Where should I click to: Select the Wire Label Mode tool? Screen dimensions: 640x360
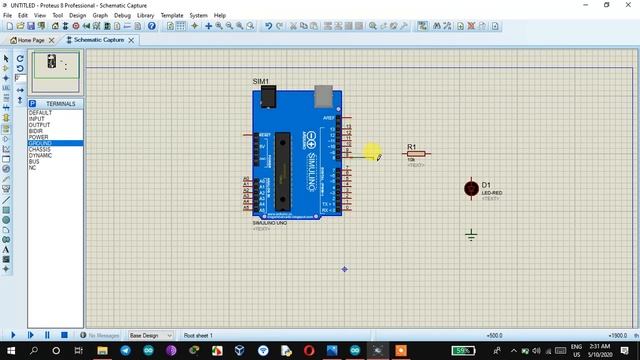click(x=6, y=88)
